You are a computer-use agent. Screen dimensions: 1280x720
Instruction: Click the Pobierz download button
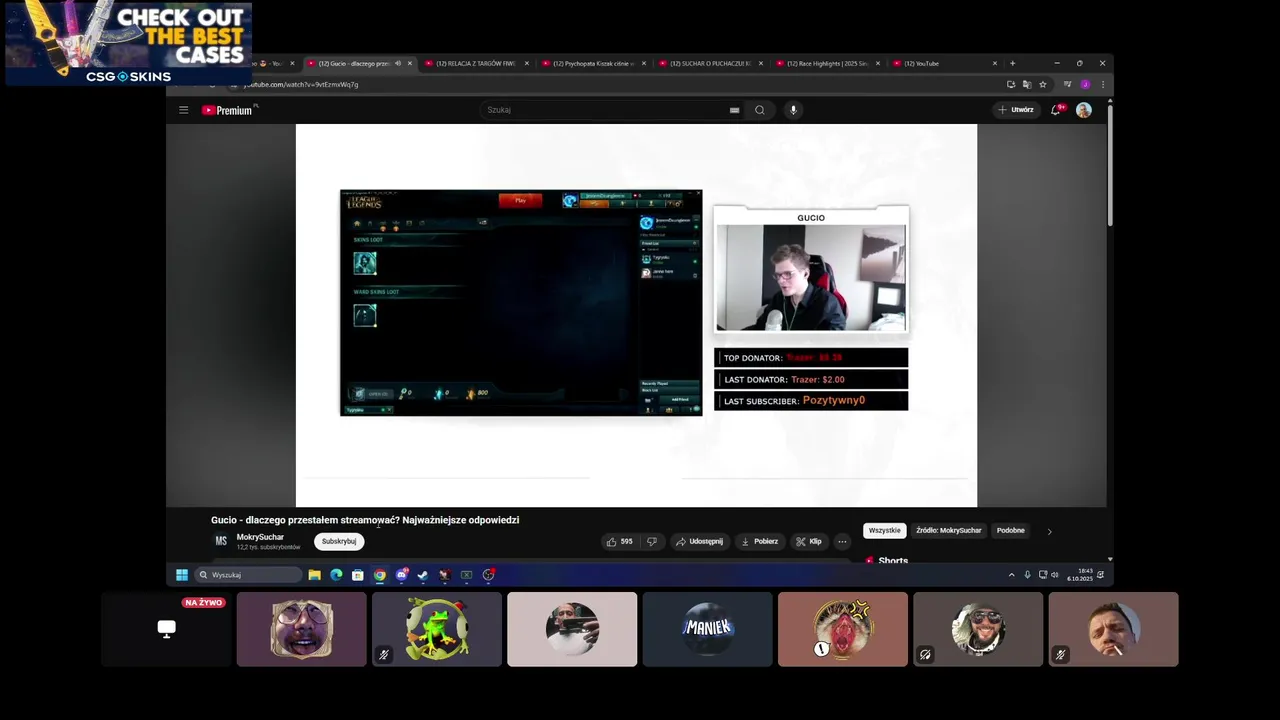(x=758, y=541)
